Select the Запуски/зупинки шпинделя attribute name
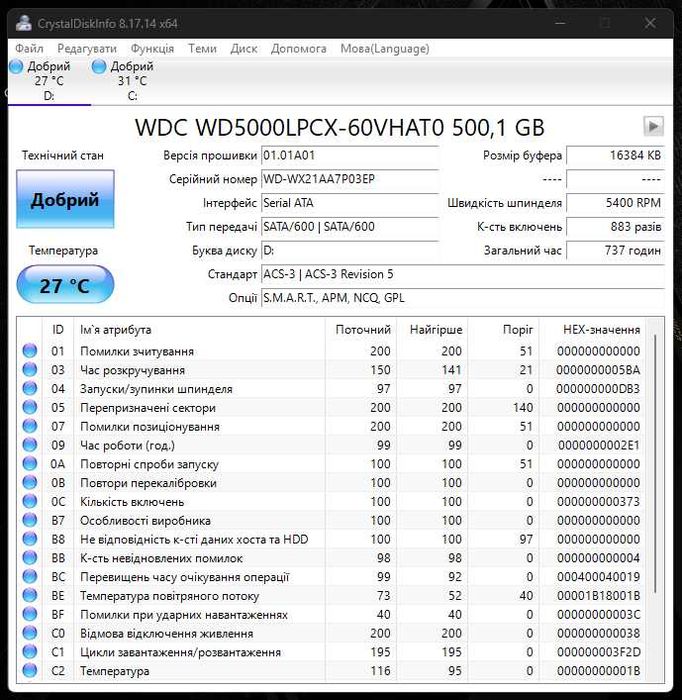Image resolution: width=682 pixels, height=700 pixels. (x=156, y=389)
